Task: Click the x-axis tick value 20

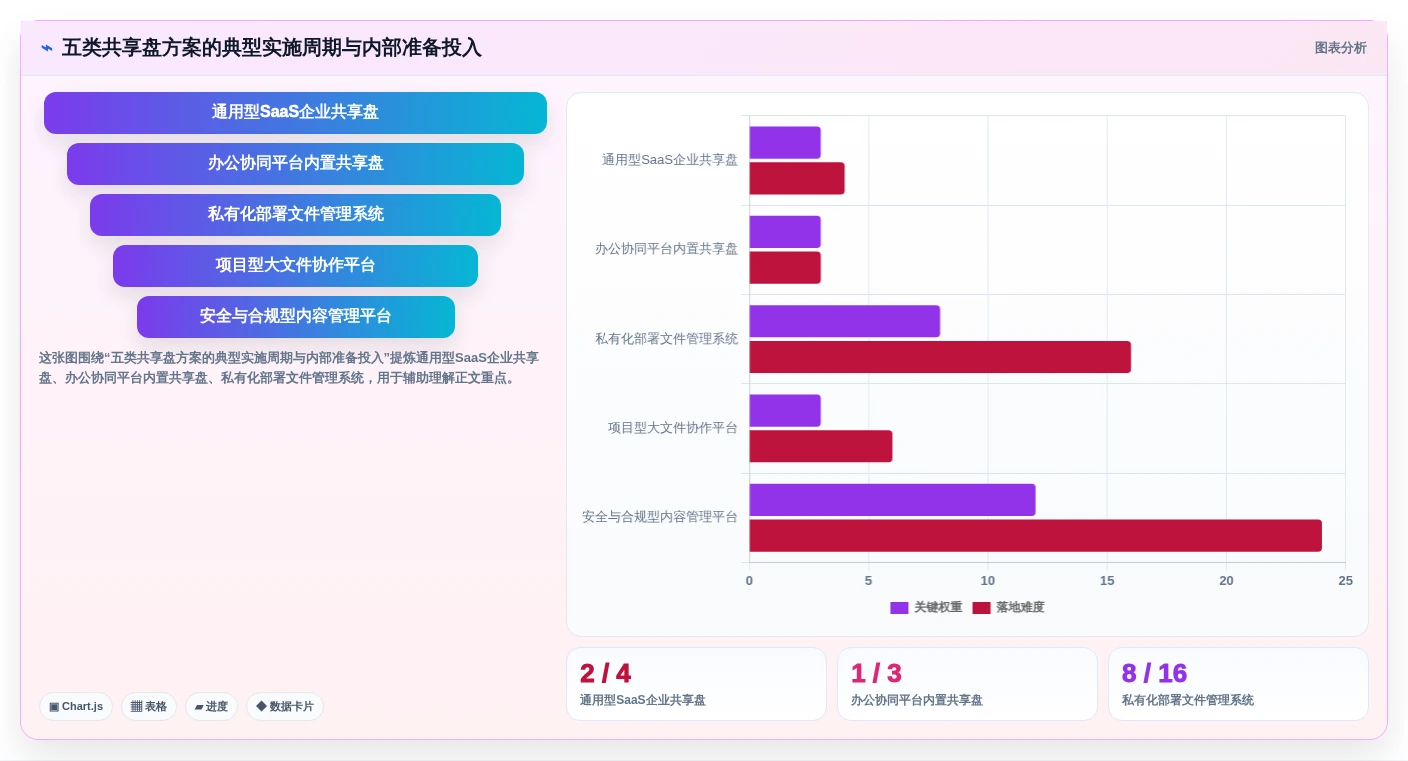Action: [x=1226, y=581]
